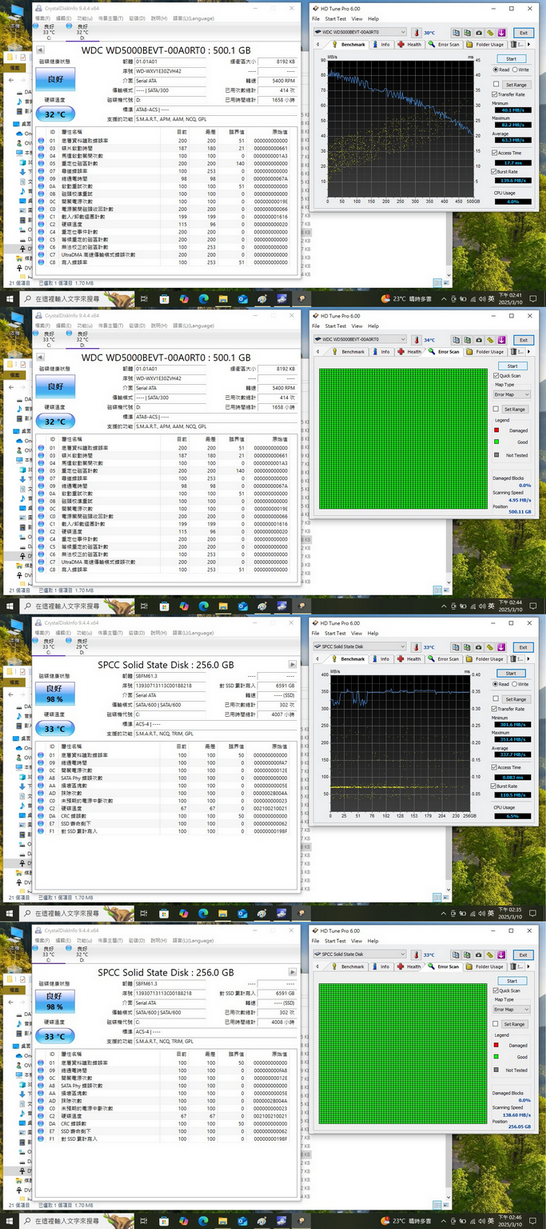
Task: Click left tab-scroll arrow in SPCC Benchmark HD Tune
Action: pos(318,659)
